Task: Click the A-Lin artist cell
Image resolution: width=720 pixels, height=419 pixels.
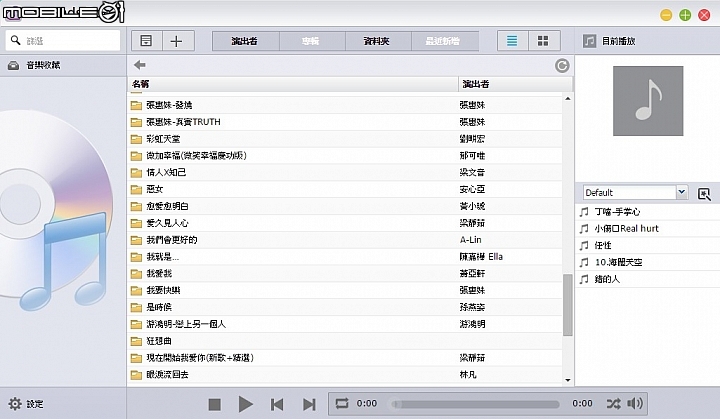Action: 470,240
